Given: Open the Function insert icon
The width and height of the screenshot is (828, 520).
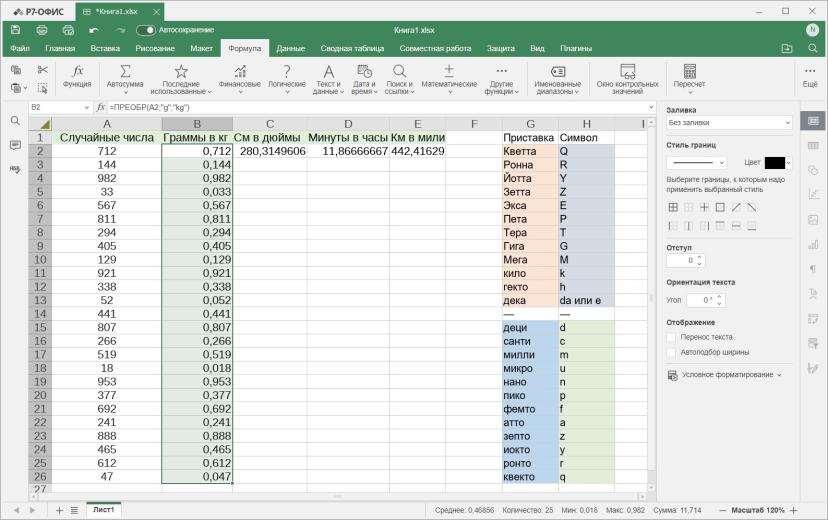Looking at the screenshot, I should [78, 71].
